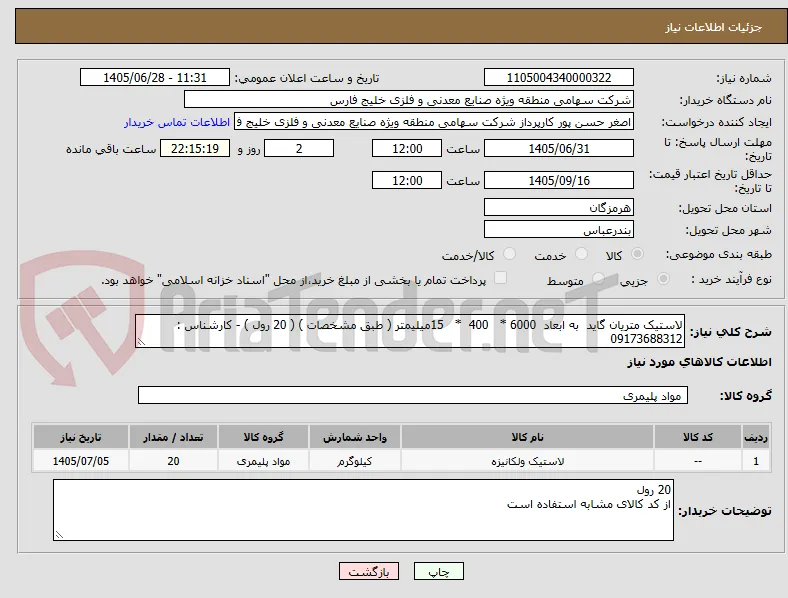Click the announcement date field 1405/06/28 - 11:31

click(155, 77)
